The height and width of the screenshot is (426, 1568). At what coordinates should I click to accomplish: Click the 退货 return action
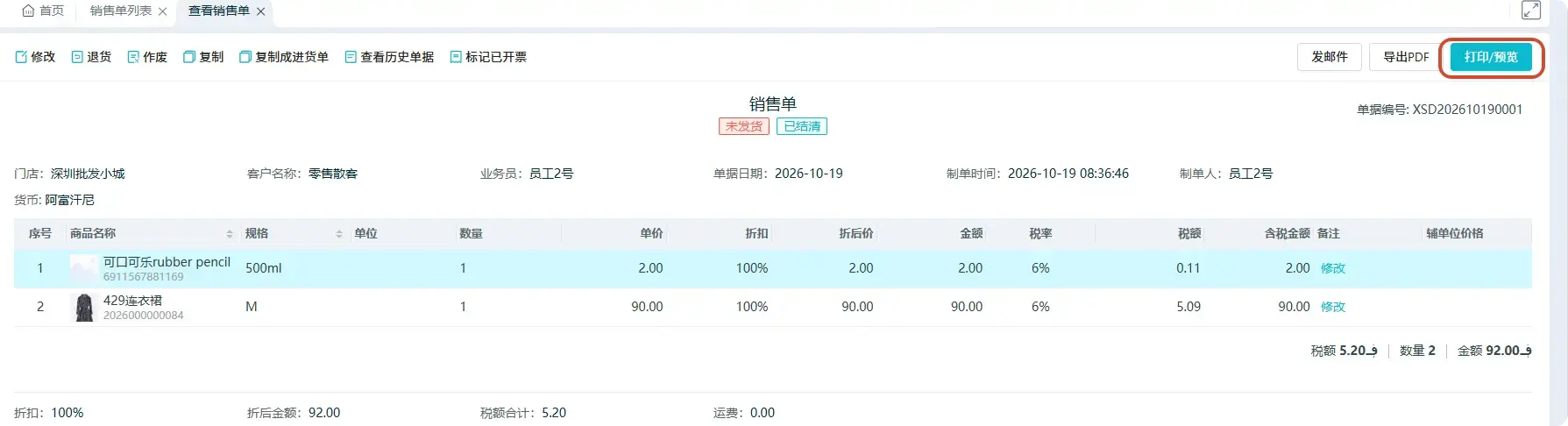coord(91,57)
